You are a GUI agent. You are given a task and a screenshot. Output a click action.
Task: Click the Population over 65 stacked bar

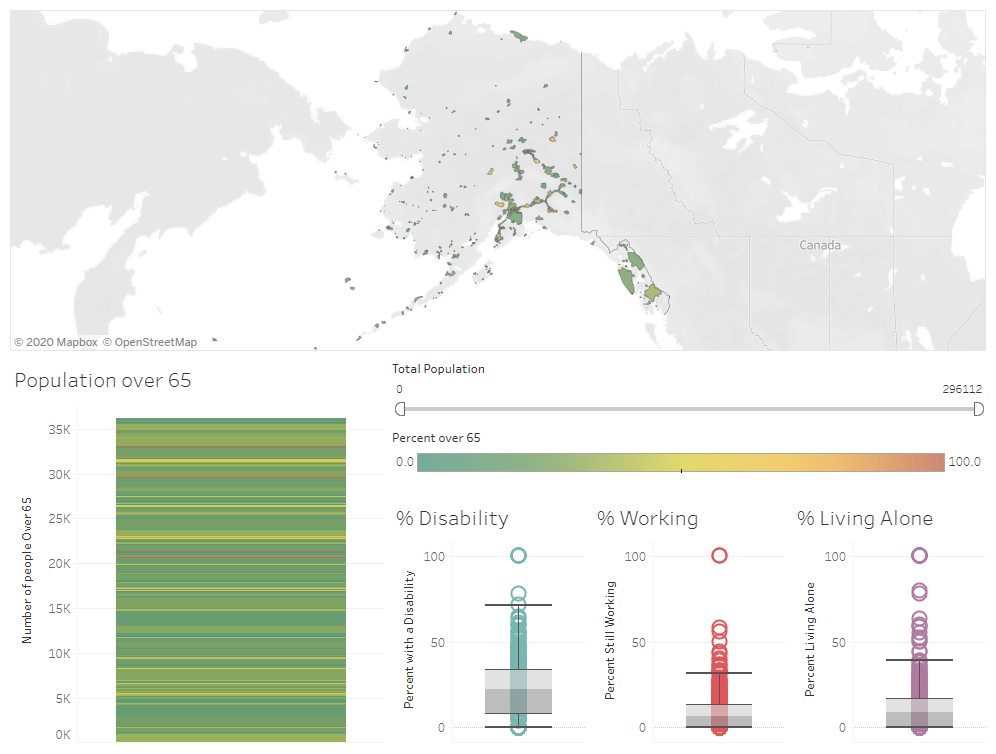click(x=231, y=579)
